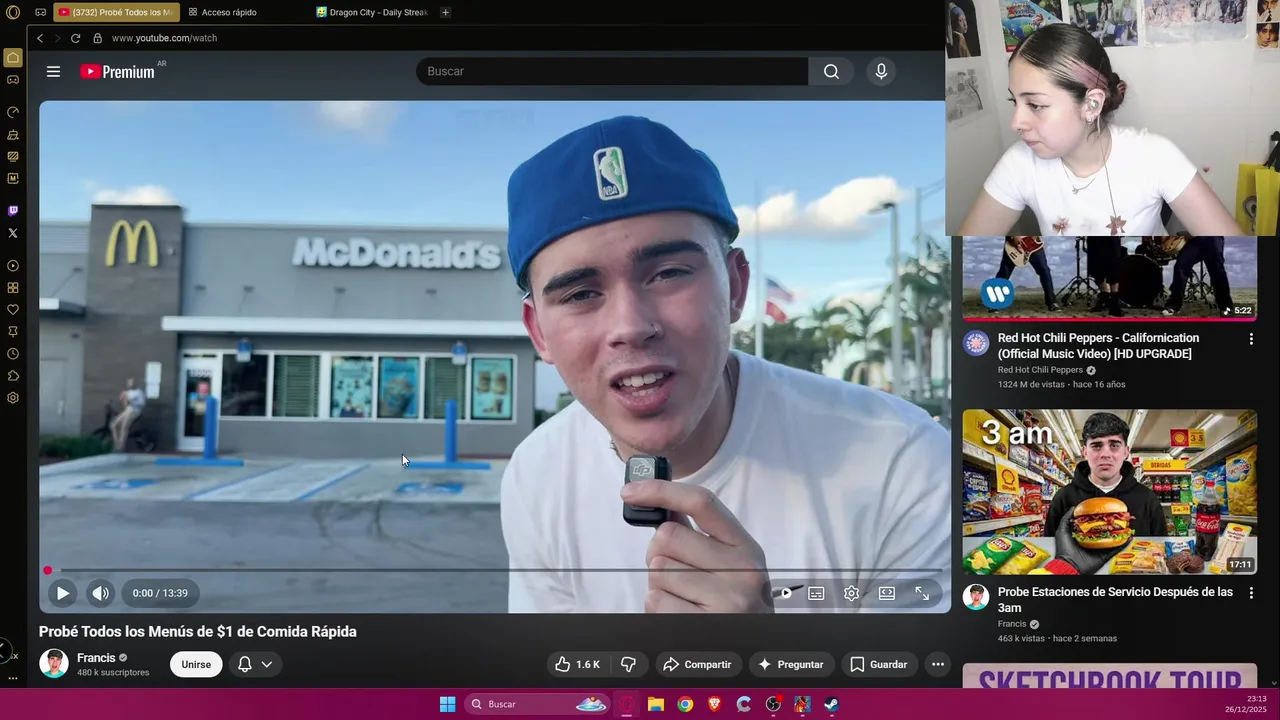This screenshot has width=1280, height=720.
Task: Open Red Hot Chili Peppers Californication title
Action: 1098,346
